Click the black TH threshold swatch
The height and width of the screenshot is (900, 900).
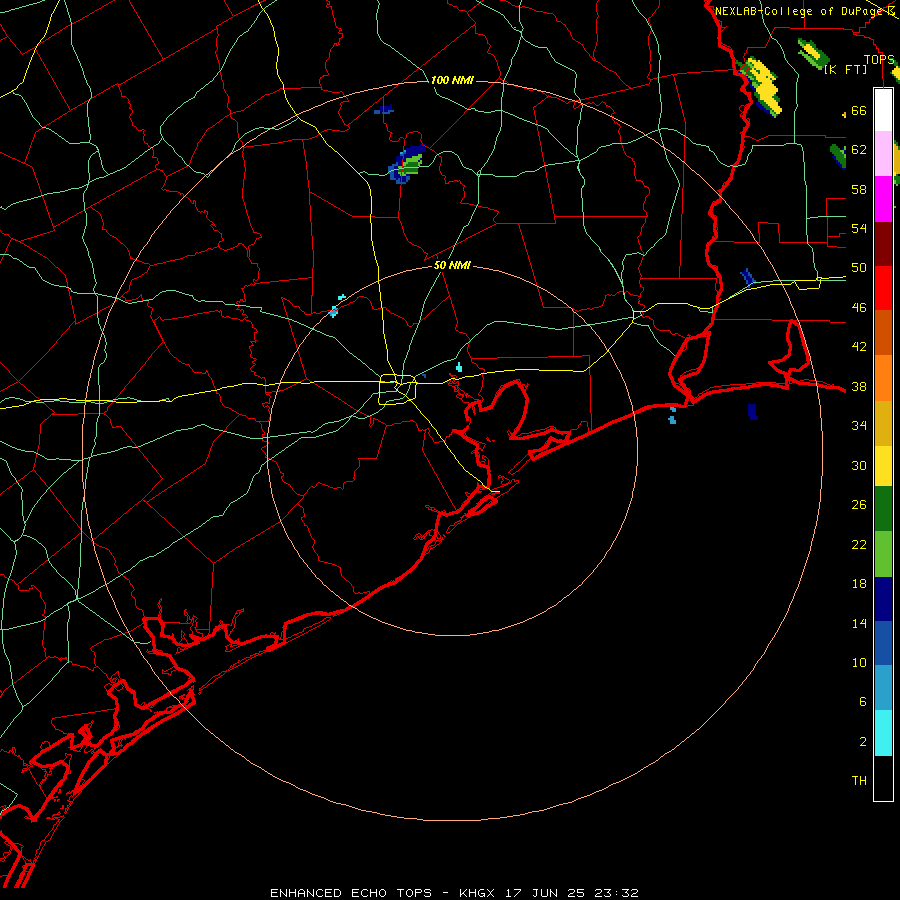pyautogui.click(x=883, y=778)
